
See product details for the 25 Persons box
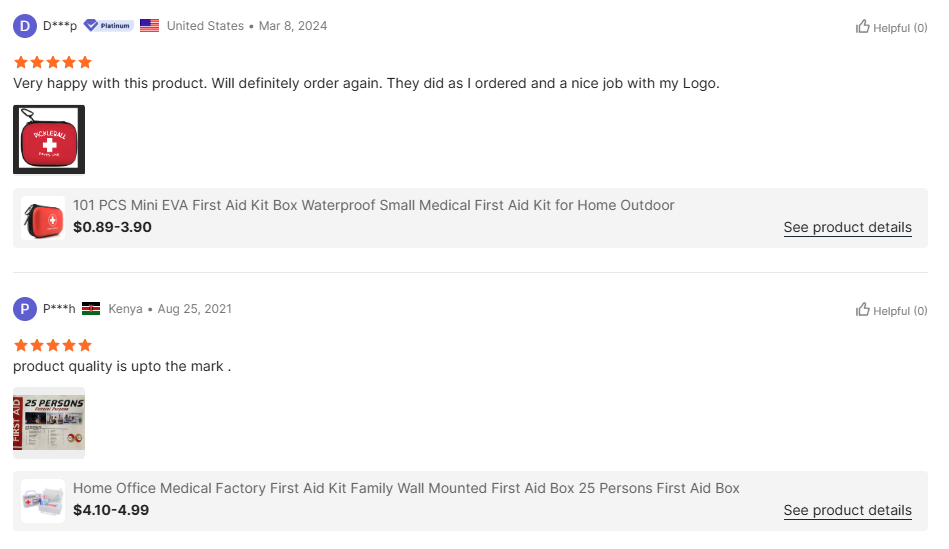[x=847, y=510]
